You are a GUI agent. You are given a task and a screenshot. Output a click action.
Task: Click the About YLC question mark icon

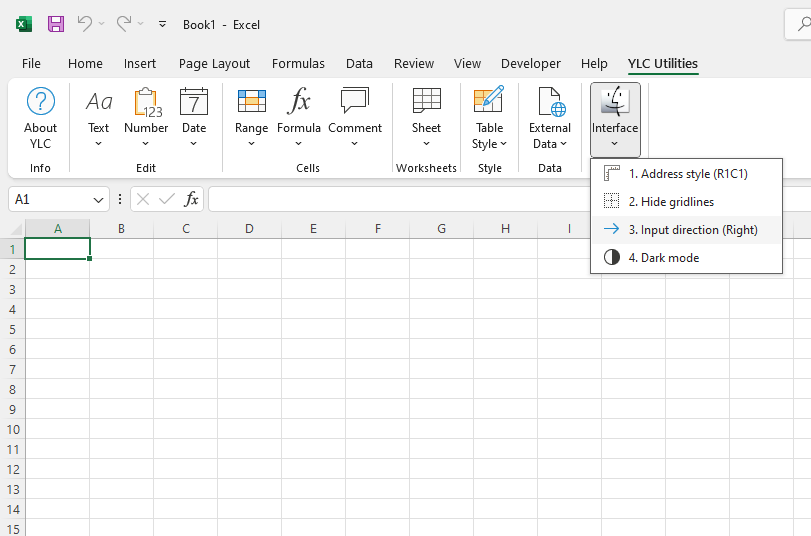tap(40, 102)
